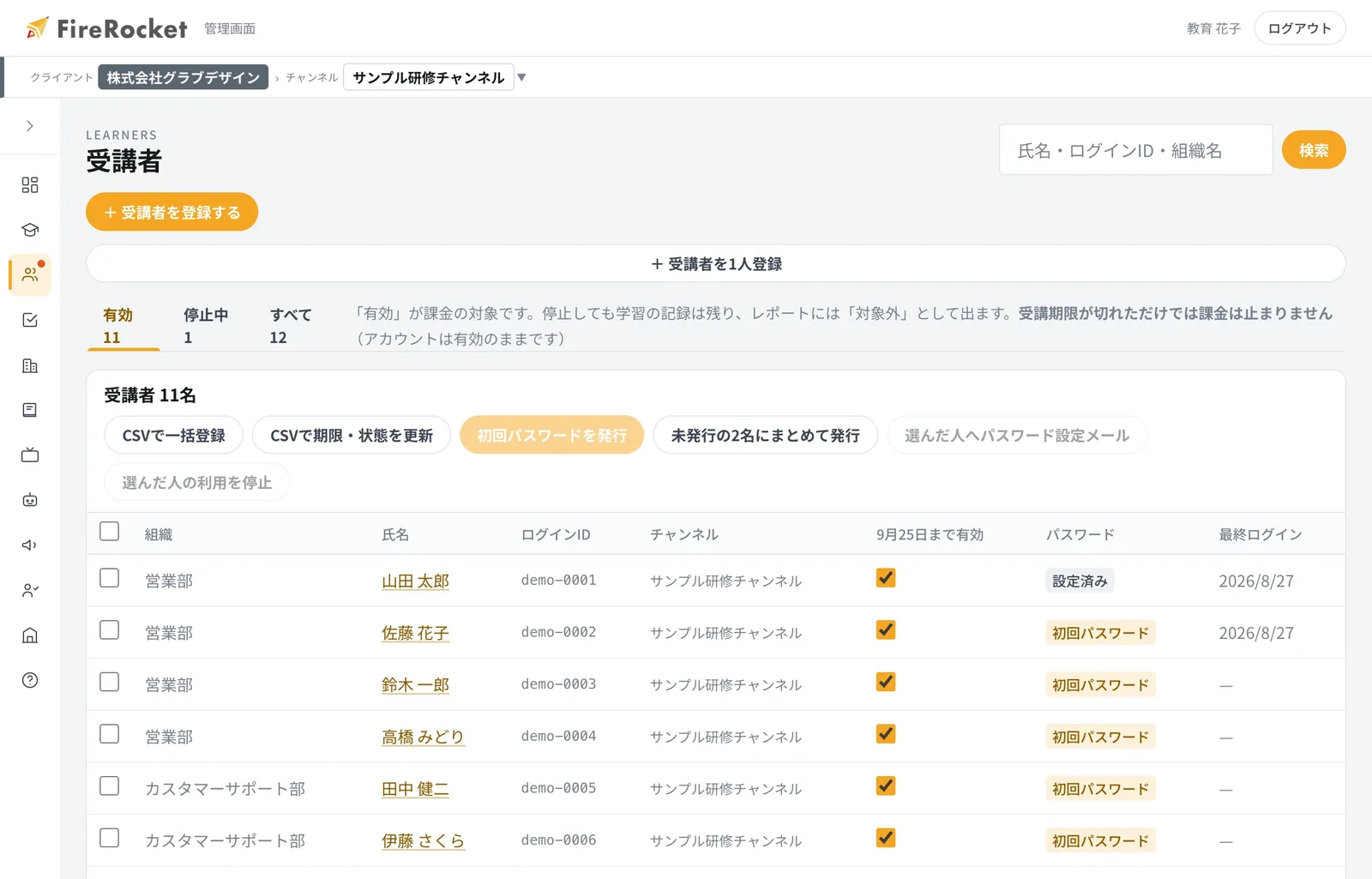
Task: Open the document report icon in sidebar
Action: pyautogui.click(x=30, y=410)
